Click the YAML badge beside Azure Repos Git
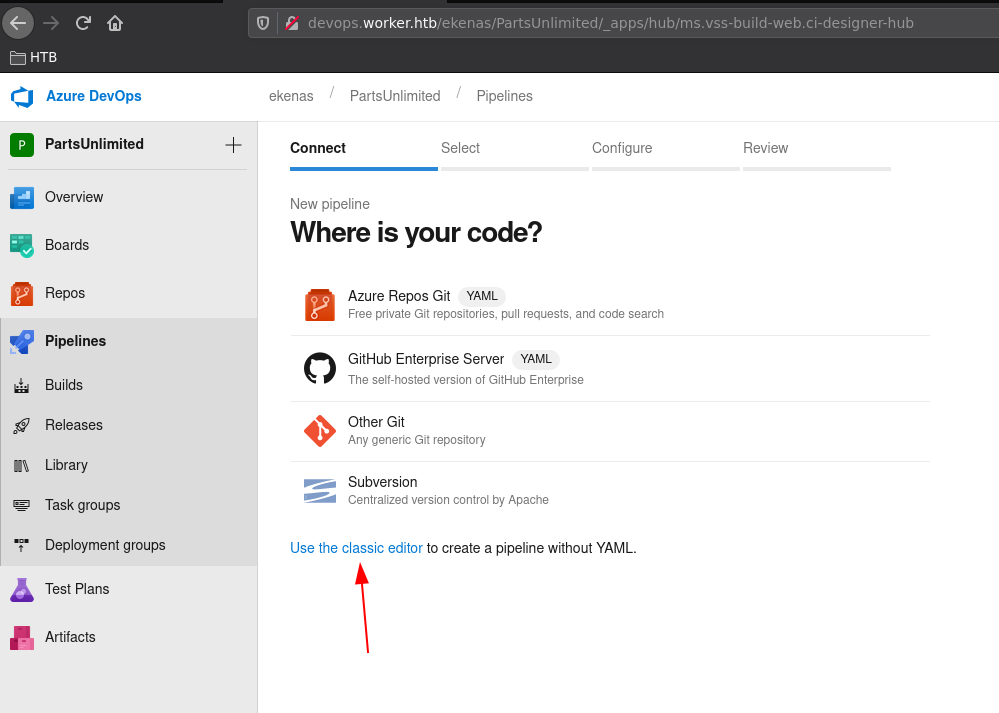The width and height of the screenshot is (999, 713). coord(482,296)
